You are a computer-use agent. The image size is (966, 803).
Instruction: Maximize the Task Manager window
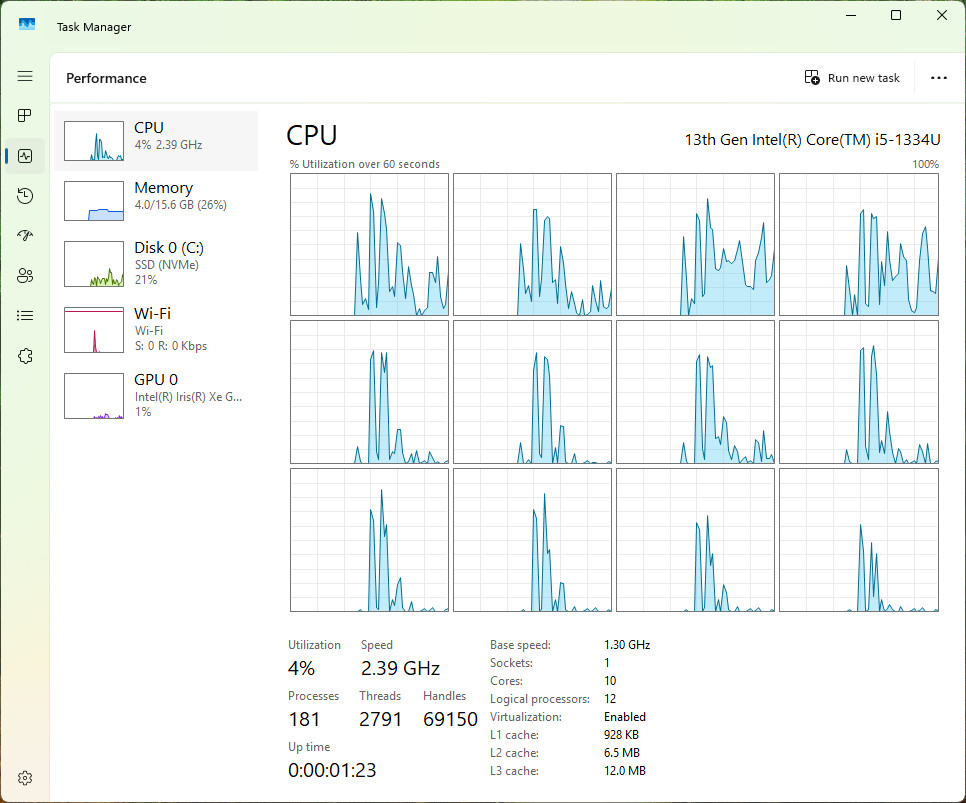tap(896, 15)
